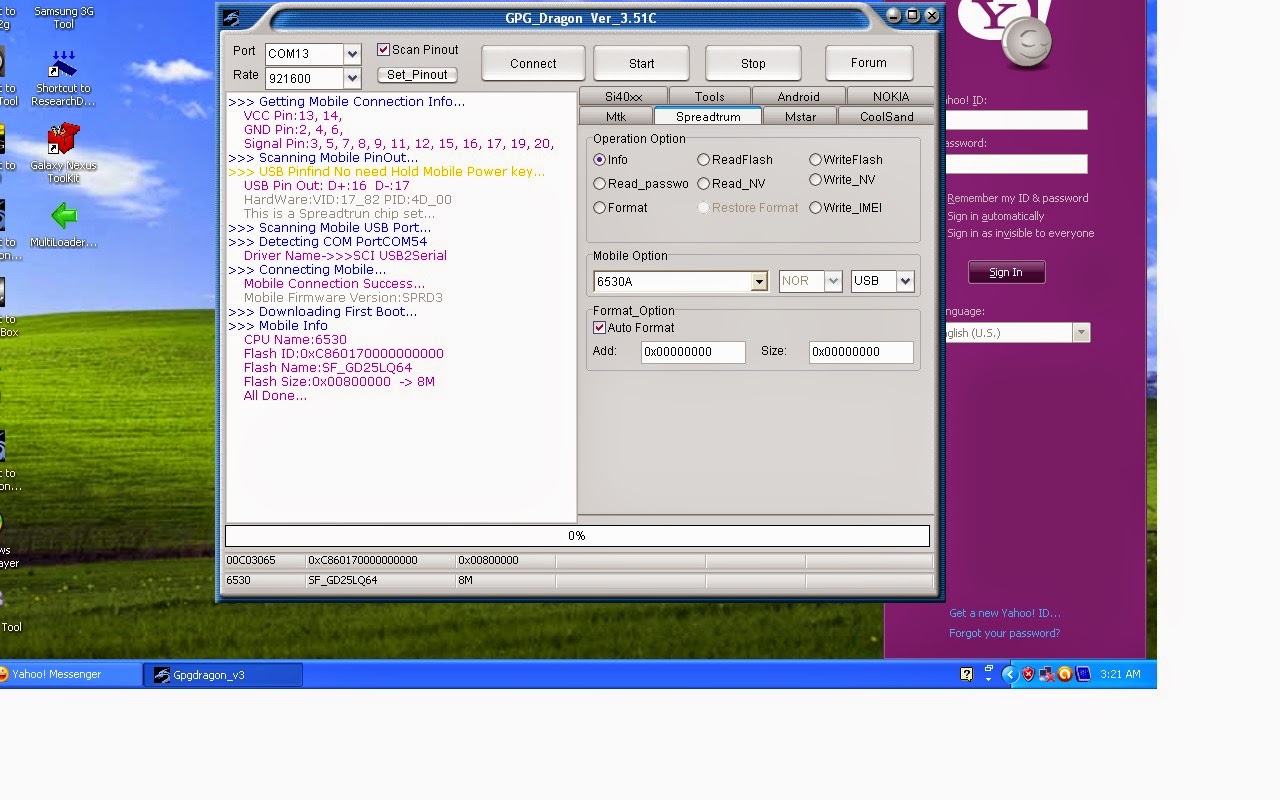Open the red security shield tray icon

[x=1028, y=675]
